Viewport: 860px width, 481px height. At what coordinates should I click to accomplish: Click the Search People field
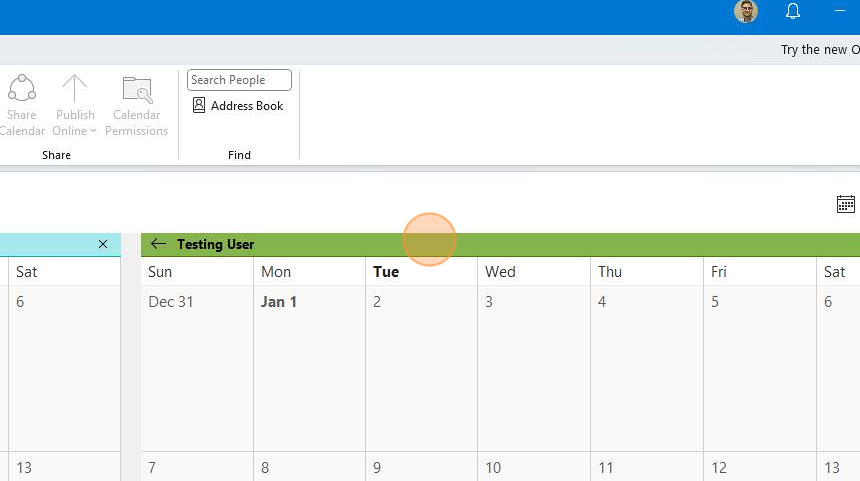239,80
